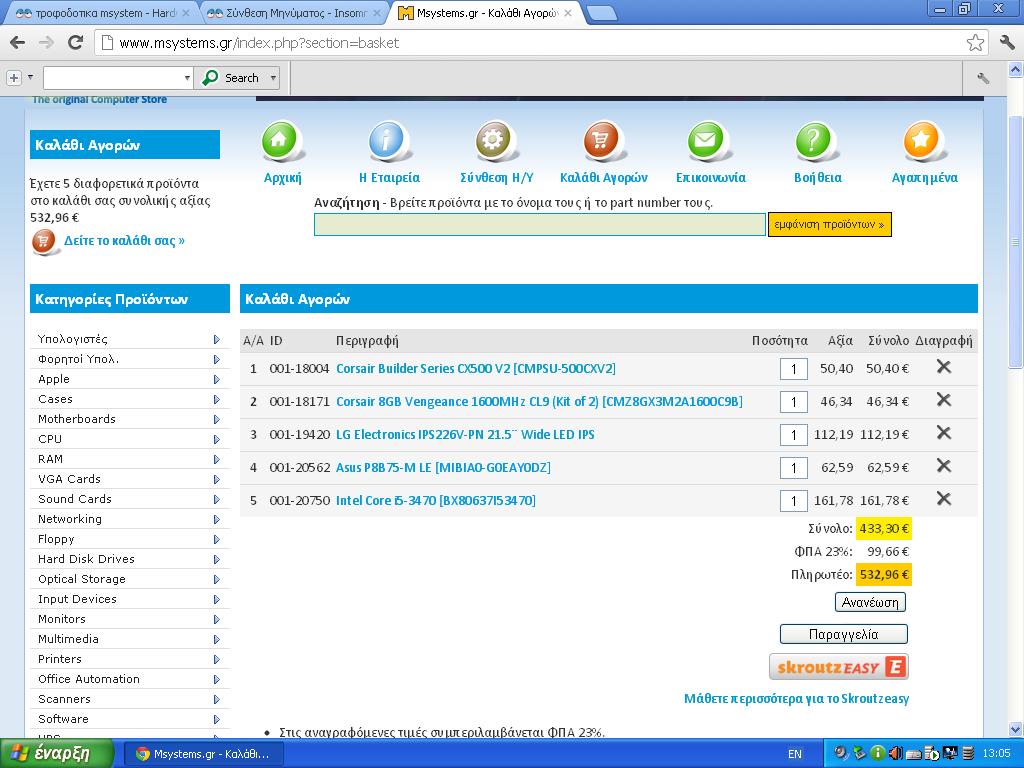Click the Παραγγελία order button
1024x768 pixels.
coord(844,634)
